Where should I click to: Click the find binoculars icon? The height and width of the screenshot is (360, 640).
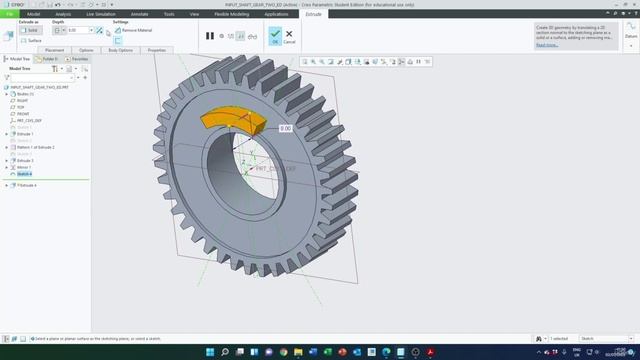coord(539,339)
